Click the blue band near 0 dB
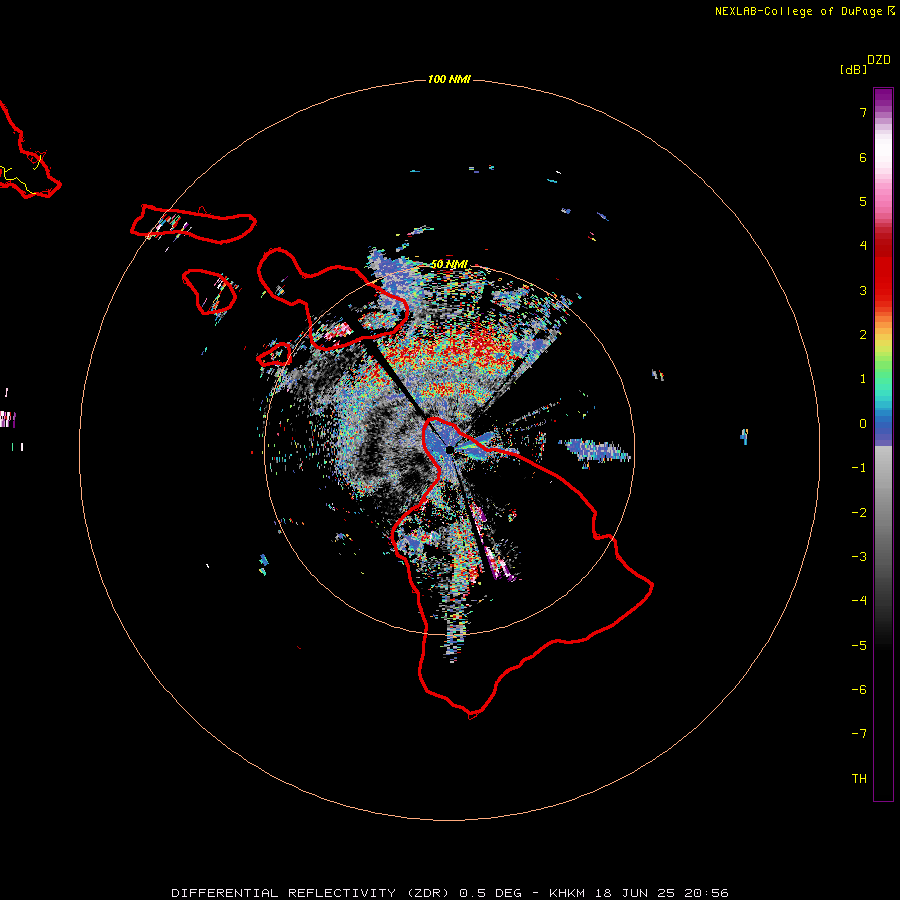900x900 pixels. 883,425
